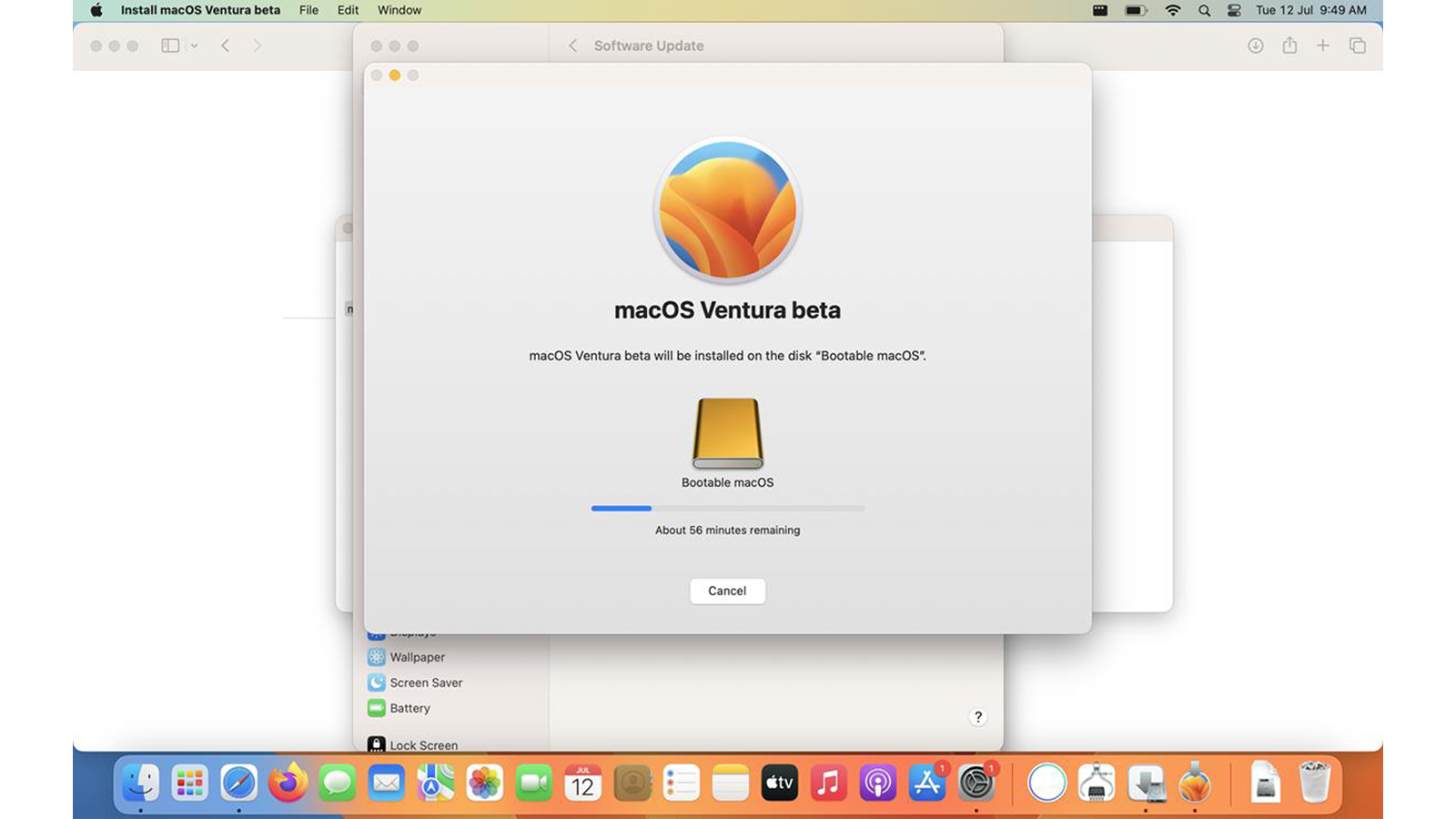Launch Firefox from the Dock
The image size is (1456, 819).
288,783
